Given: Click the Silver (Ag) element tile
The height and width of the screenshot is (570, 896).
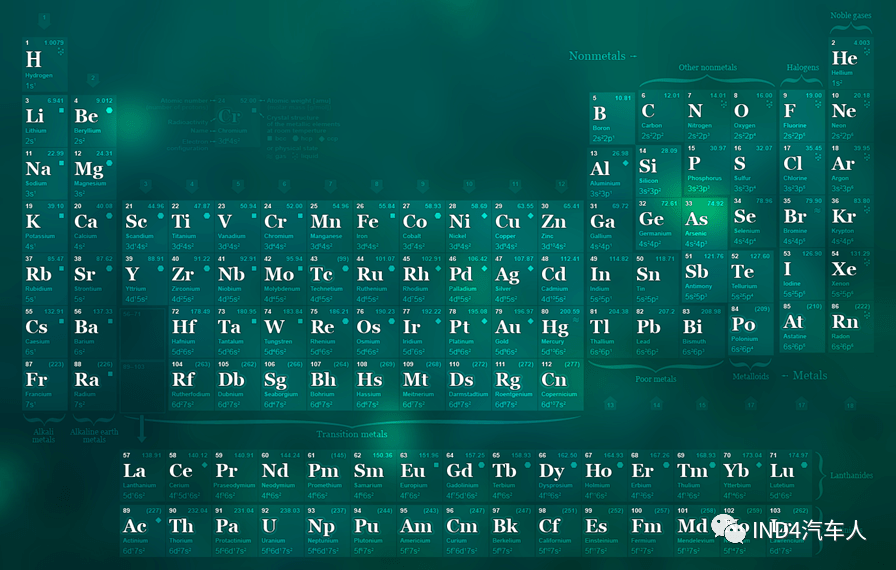Looking at the screenshot, I should tap(514, 279).
